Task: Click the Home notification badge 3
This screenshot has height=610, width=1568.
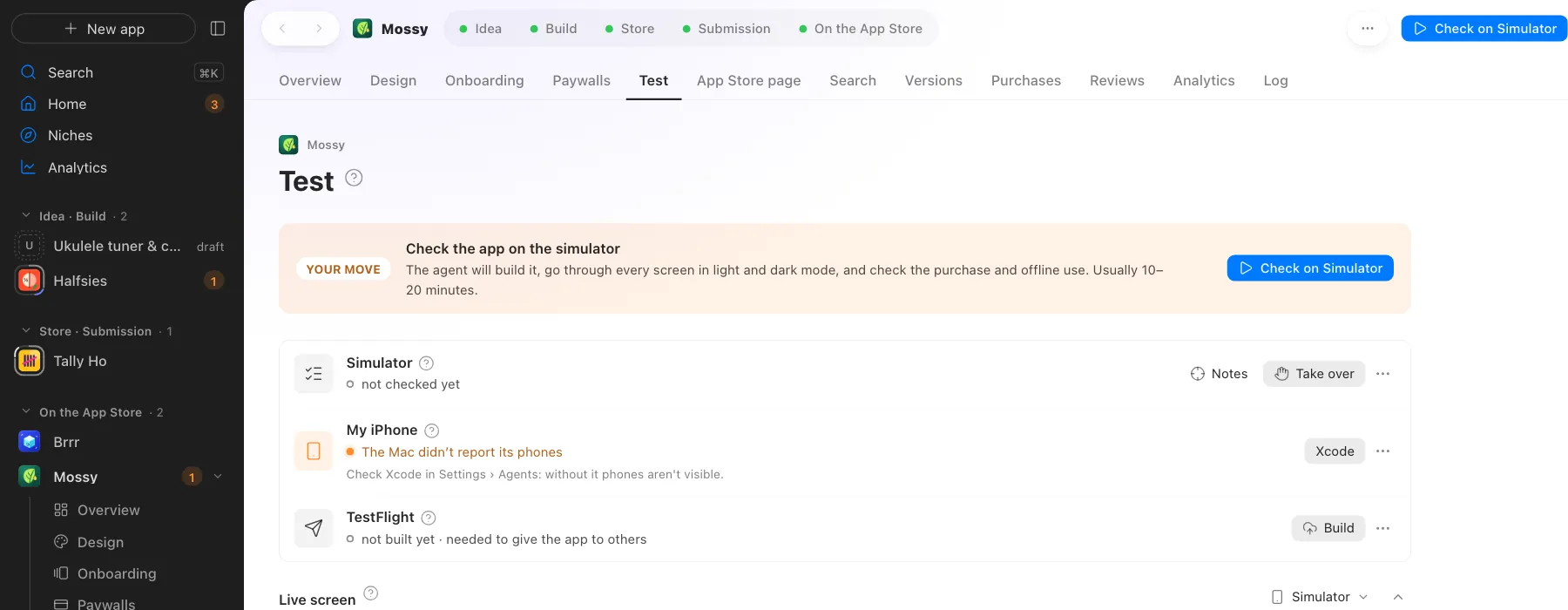Action: [x=214, y=105]
